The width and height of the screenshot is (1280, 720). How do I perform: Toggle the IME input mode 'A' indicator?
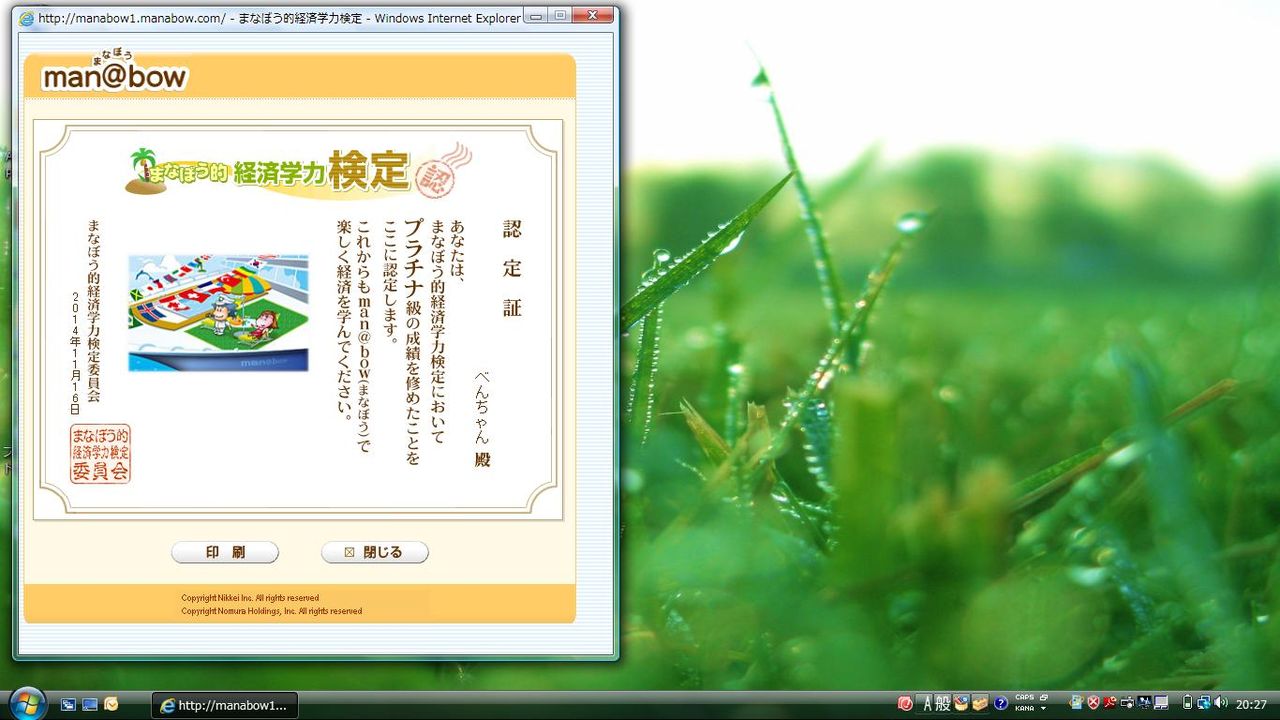tap(927, 703)
